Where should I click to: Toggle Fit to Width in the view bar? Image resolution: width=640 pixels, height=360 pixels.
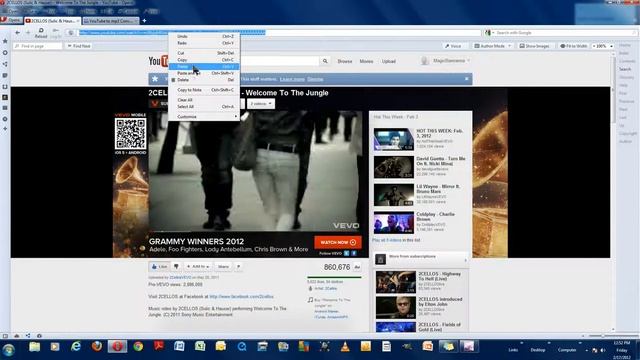(x=573, y=46)
